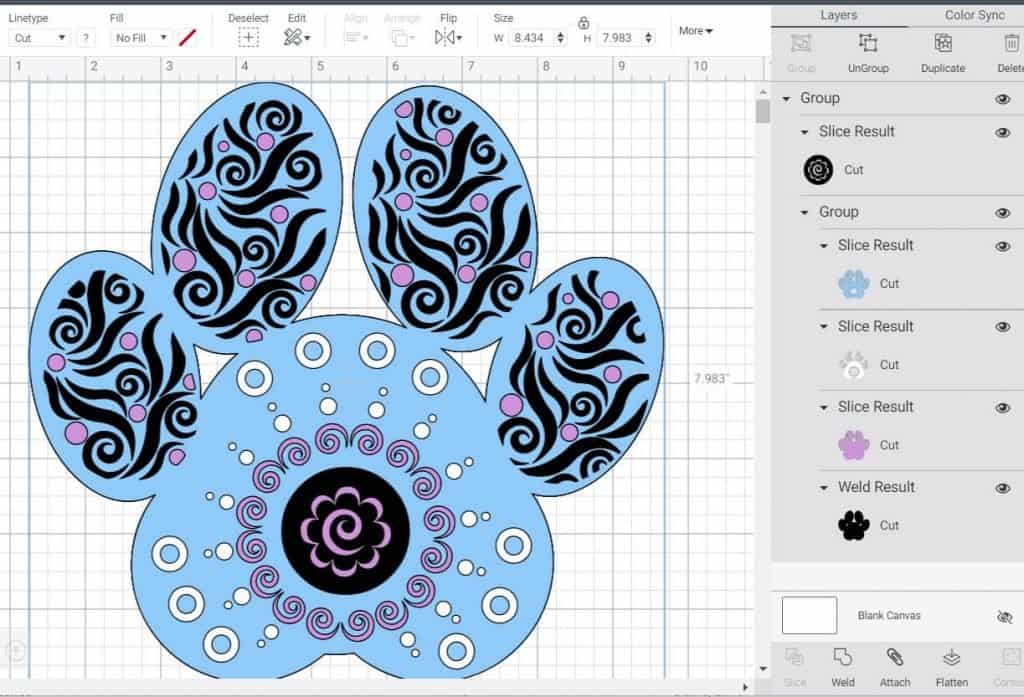Click the Linetype help question mark

tap(86, 38)
